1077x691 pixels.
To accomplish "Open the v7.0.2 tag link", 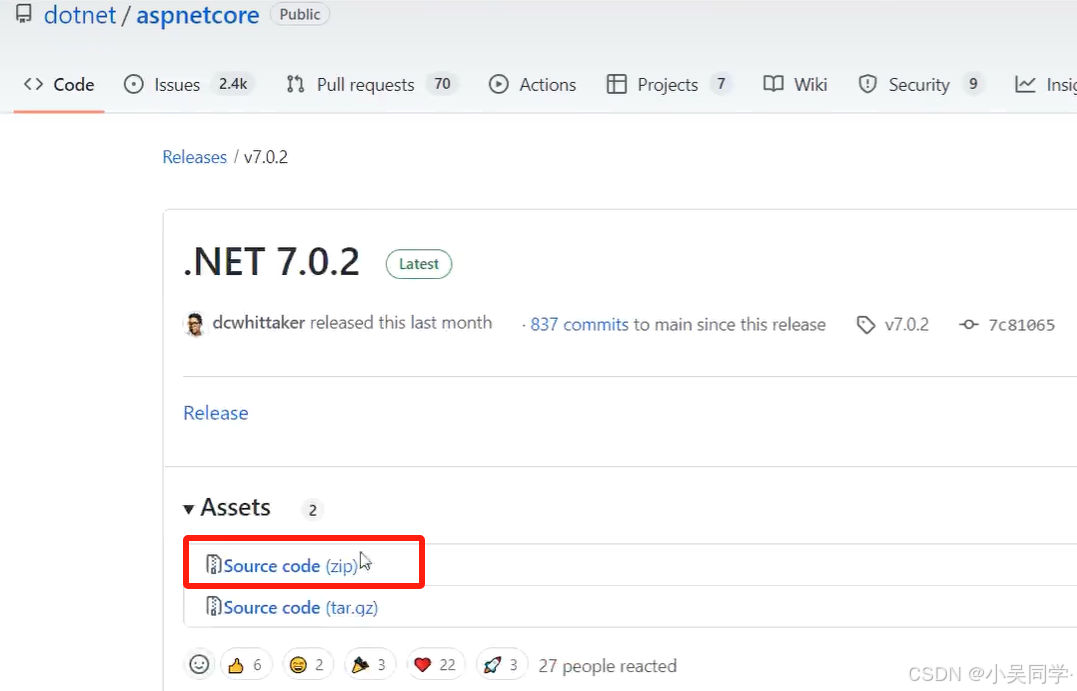I will tap(907, 324).
